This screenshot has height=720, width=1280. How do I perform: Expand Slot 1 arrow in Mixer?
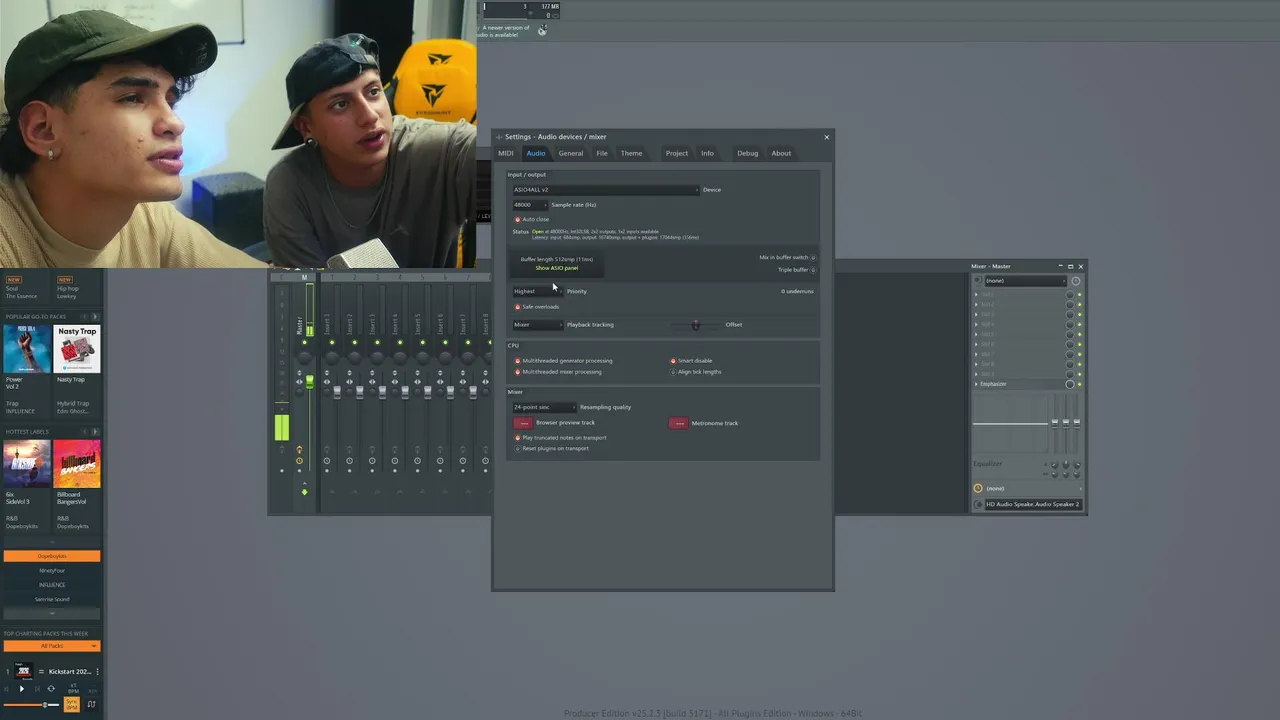[977, 294]
